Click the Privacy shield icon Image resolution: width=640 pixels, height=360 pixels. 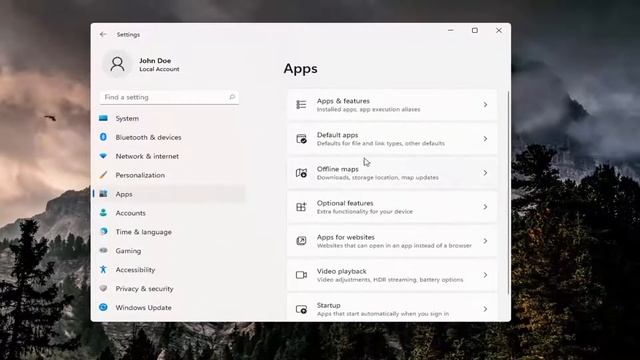coord(103,288)
